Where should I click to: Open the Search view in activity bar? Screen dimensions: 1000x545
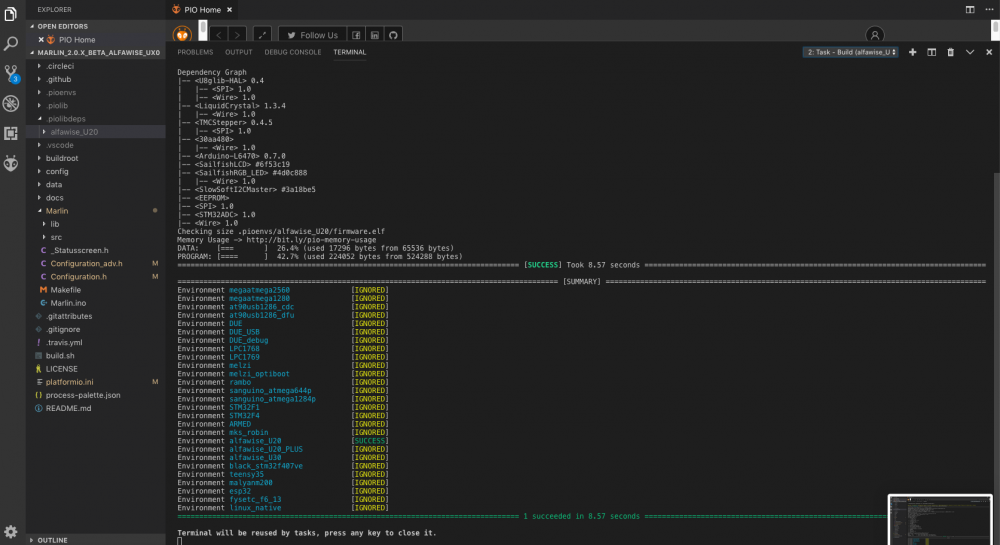click(x=11, y=44)
